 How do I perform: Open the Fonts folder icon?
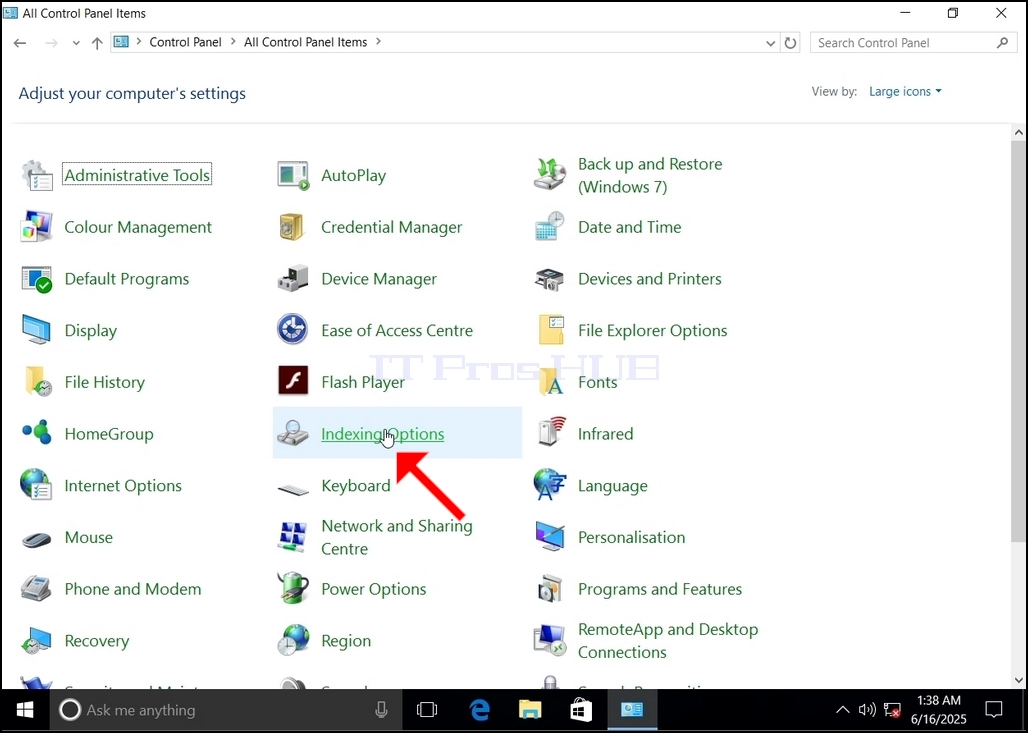click(550, 382)
